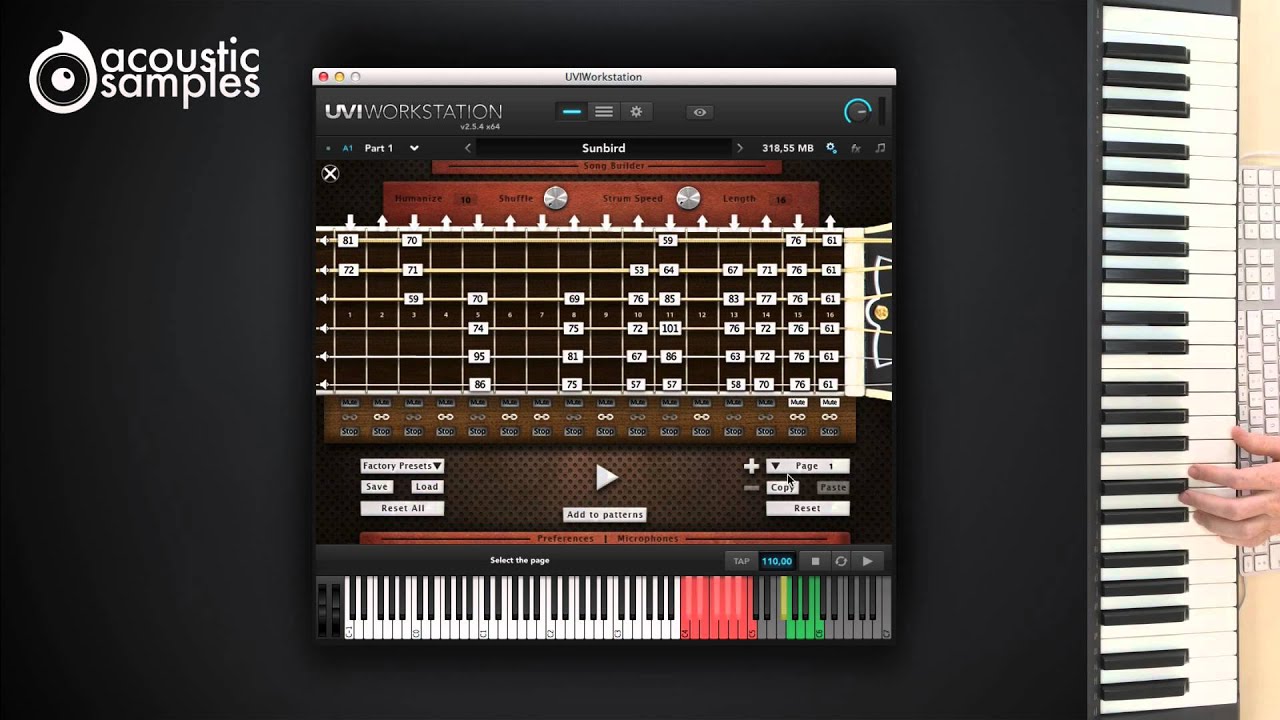Open the Page 1 dropdown
1280x720 pixels.
pyautogui.click(x=808, y=466)
